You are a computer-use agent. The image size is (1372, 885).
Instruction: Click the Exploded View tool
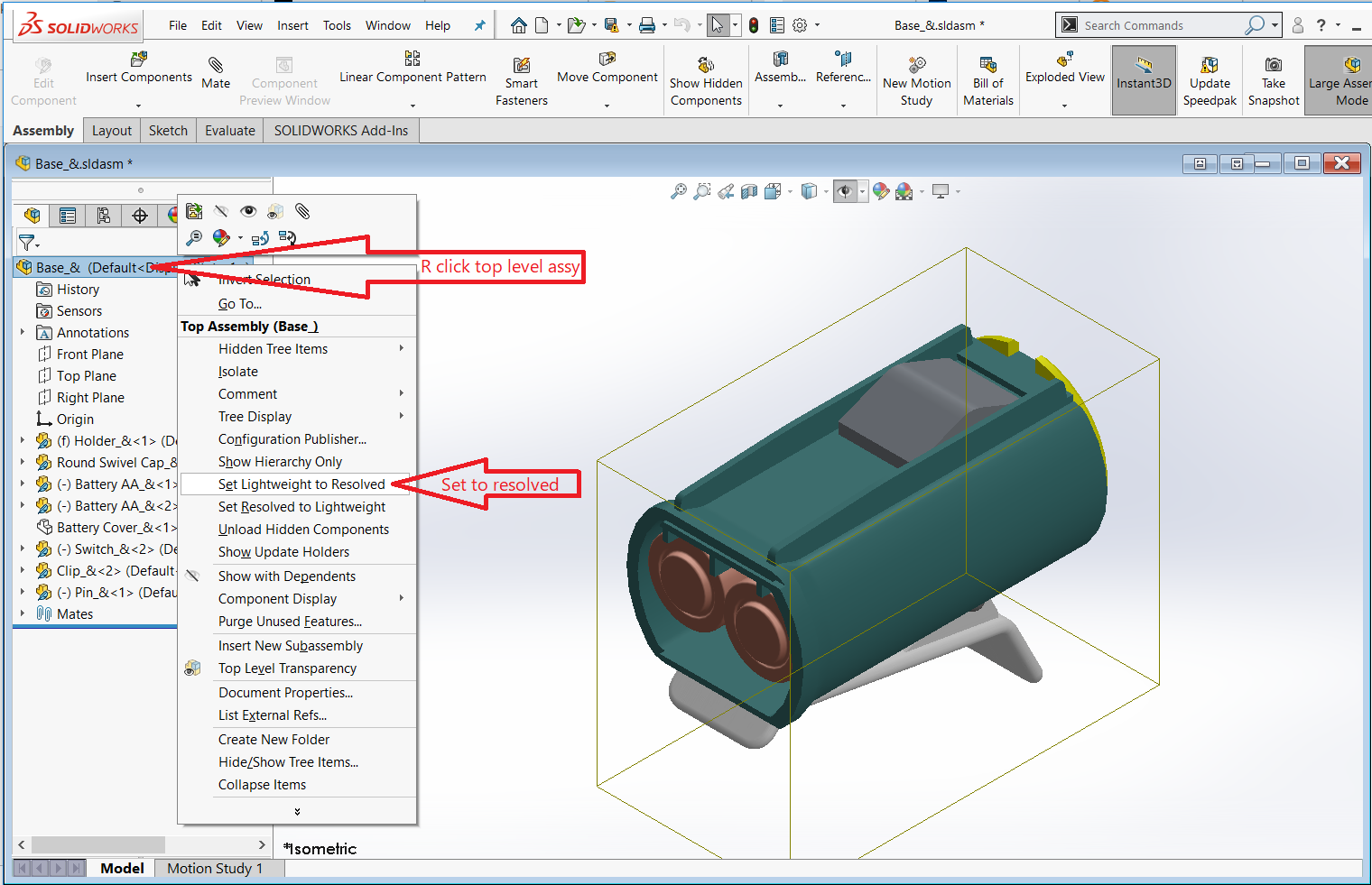(1065, 69)
